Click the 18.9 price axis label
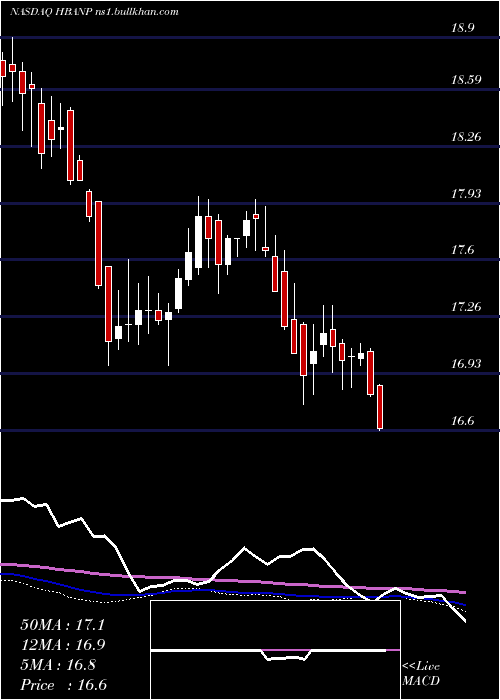Viewport: 500px width, 700px height. (x=462, y=28)
